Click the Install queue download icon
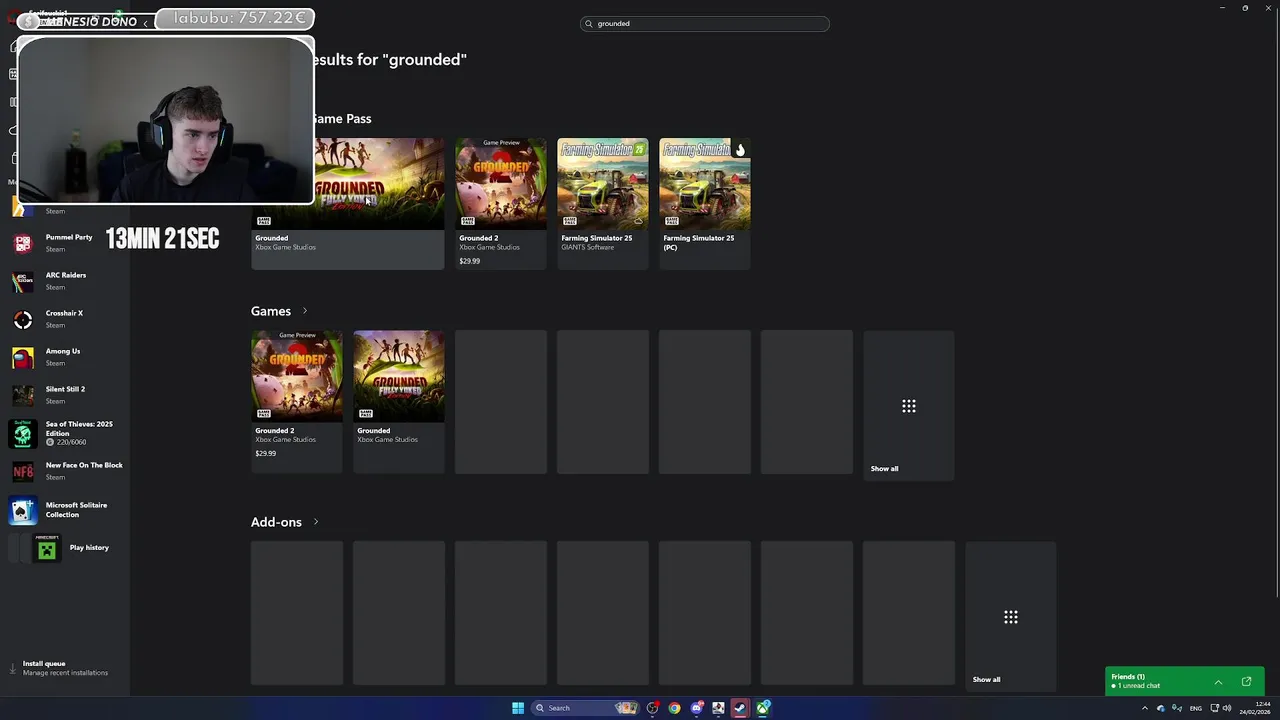Image resolution: width=1280 pixels, height=720 pixels. coord(13,667)
